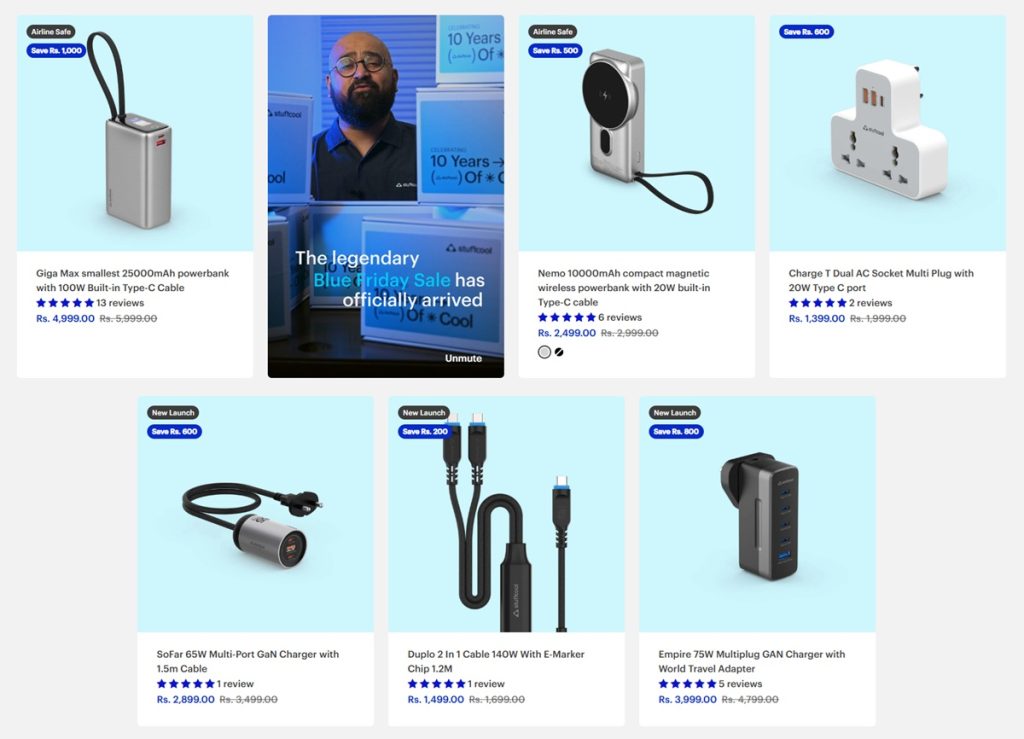
Task: Open the Empire 75W charger product image
Action: 757,514
